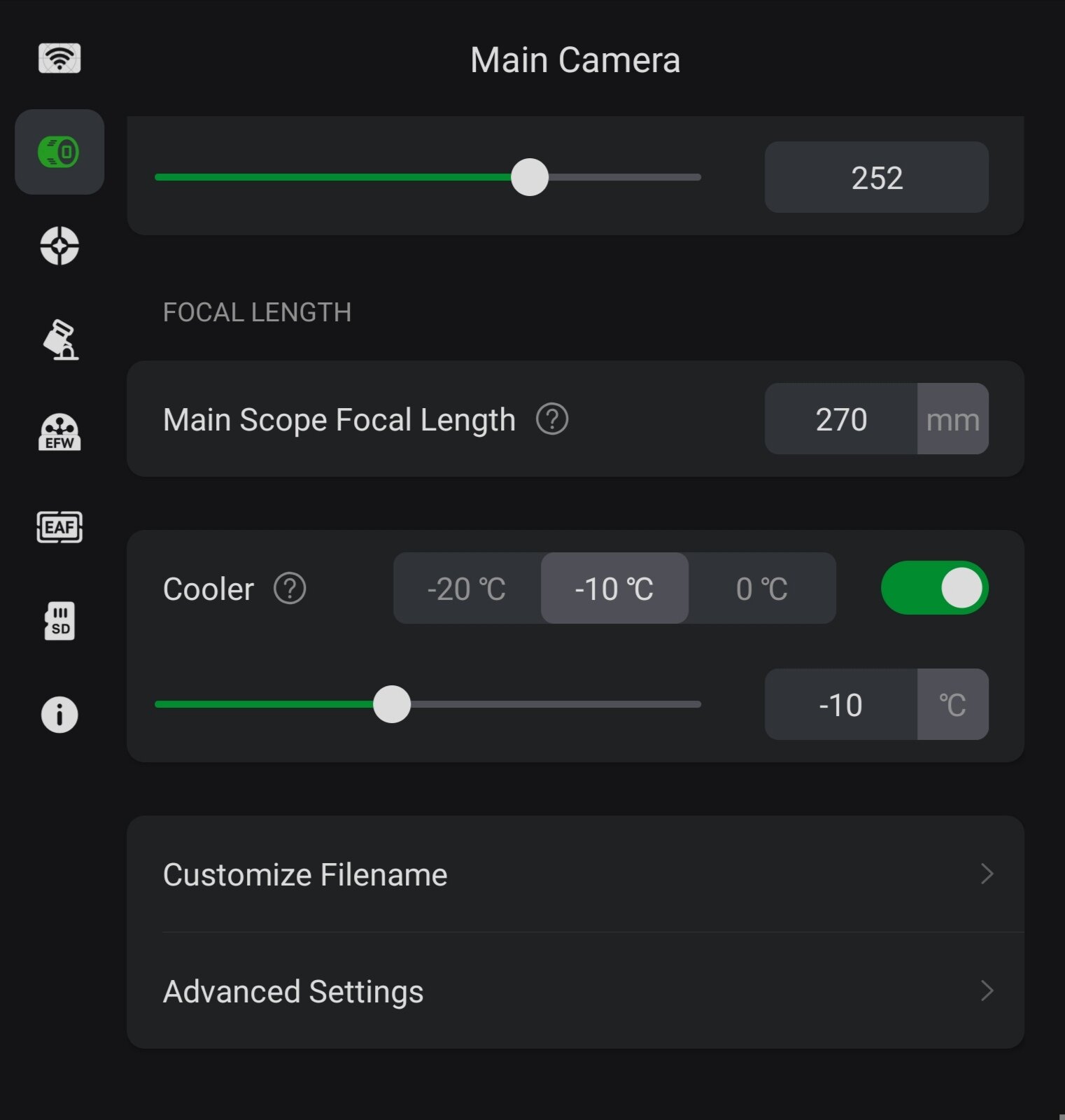Open the Wi-Fi connection settings icon
Viewport: 1065px width, 1120px height.
pyautogui.click(x=59, y=58)
